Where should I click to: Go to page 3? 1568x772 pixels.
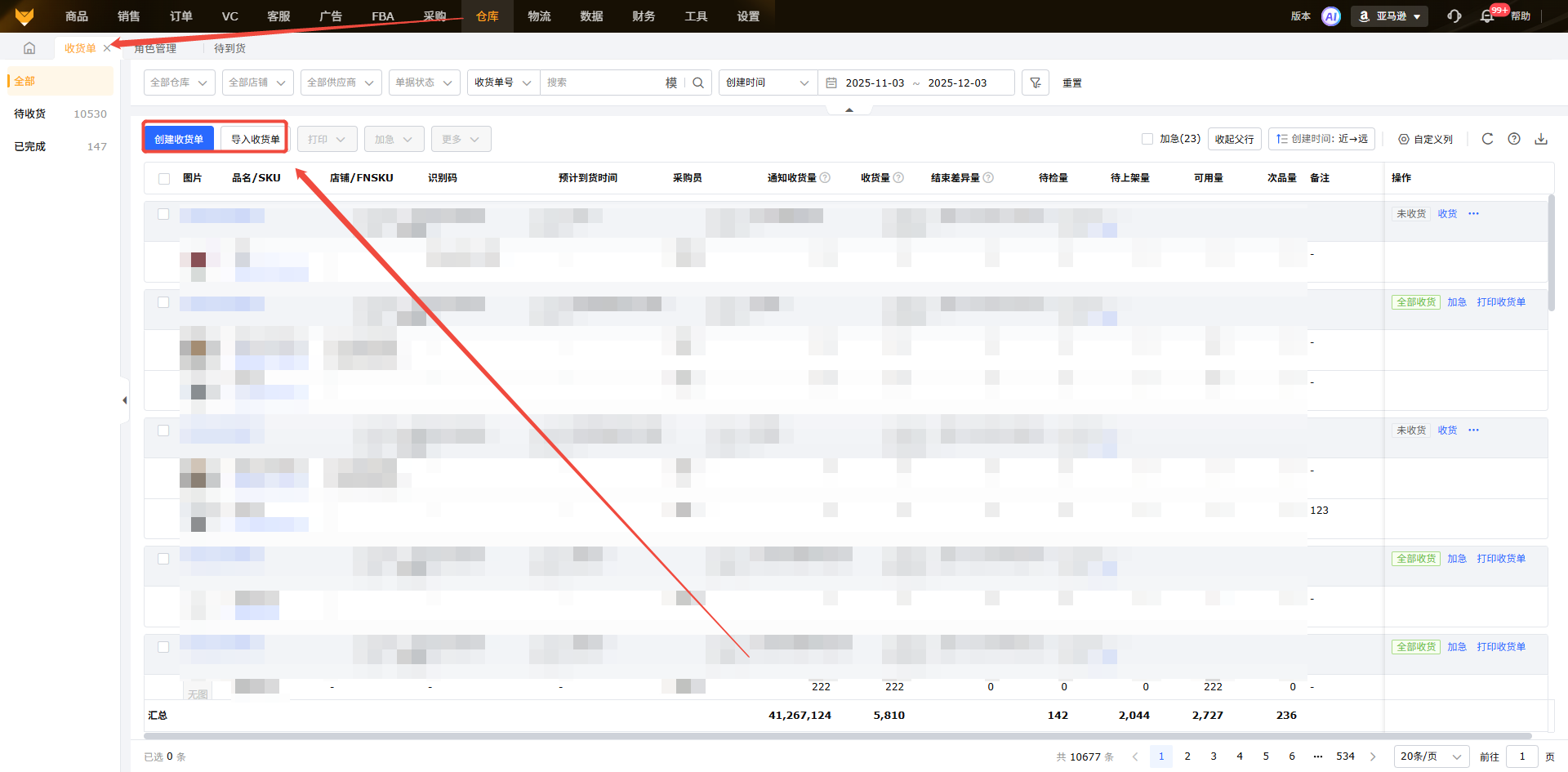[x=1214, y=756]
